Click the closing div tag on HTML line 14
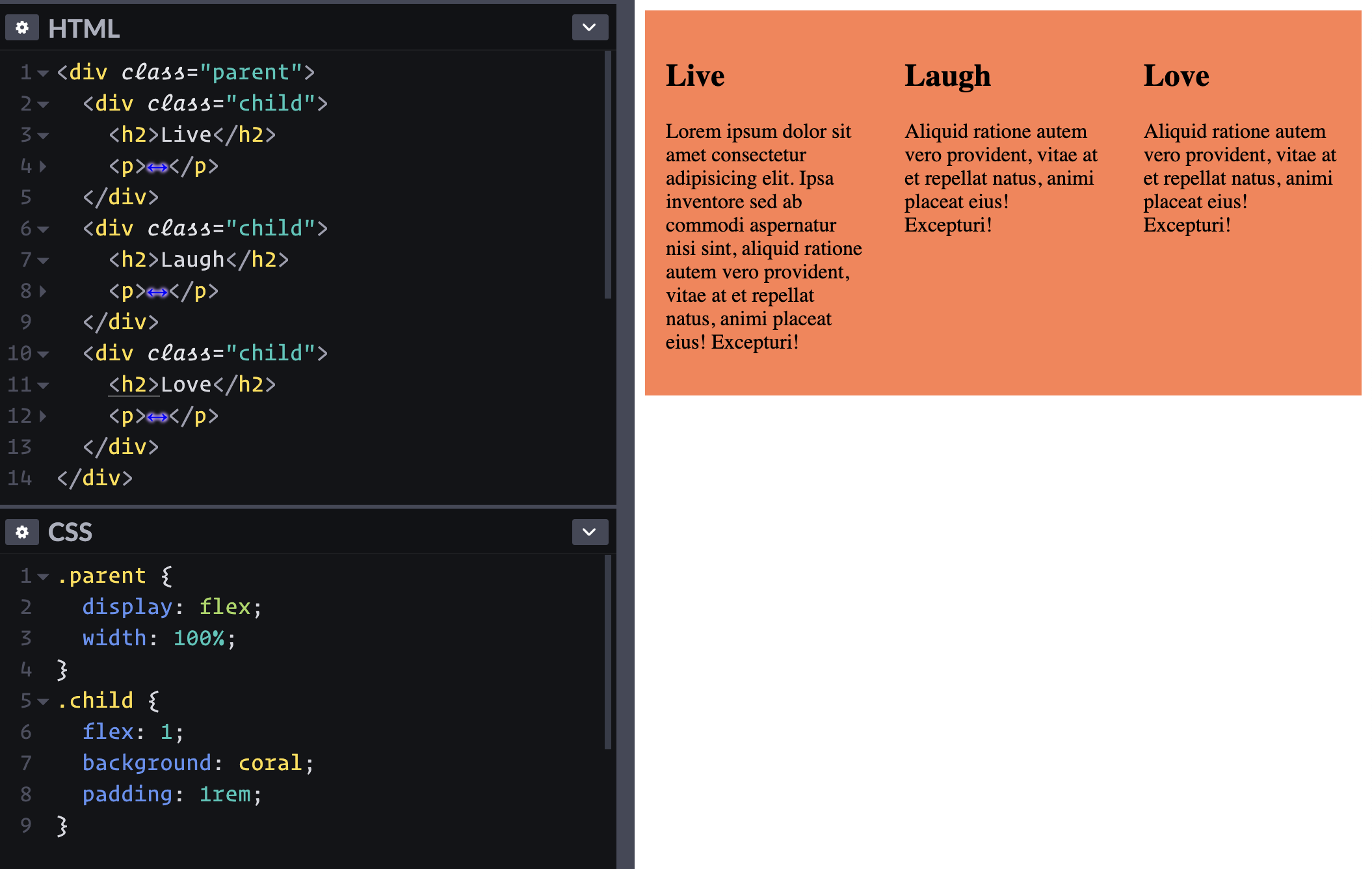 pos(95,477)
